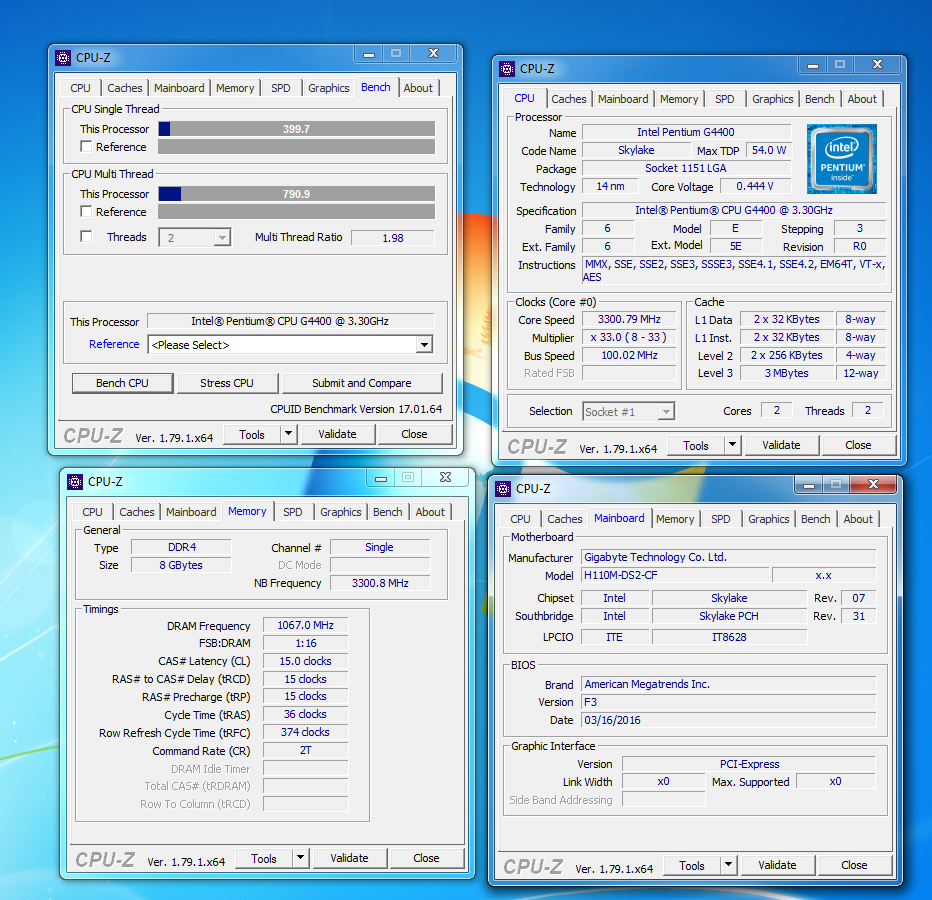Click the Core Speed value 3300.79 MHz
This screenshot has height=900, width=932.
[x=629, y=319]
